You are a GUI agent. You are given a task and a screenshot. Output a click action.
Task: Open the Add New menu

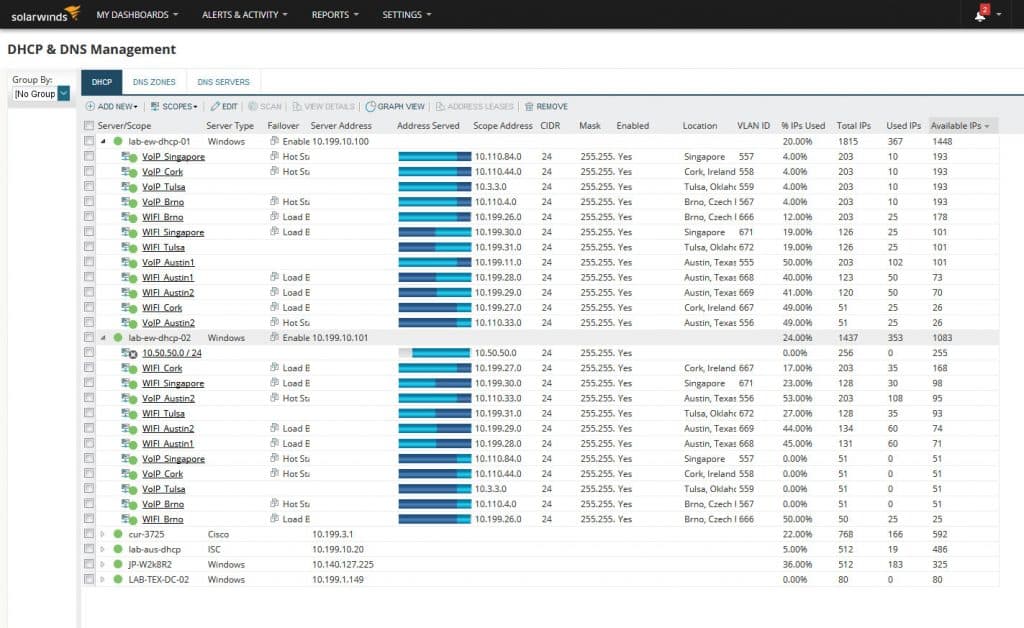(112, 105)
